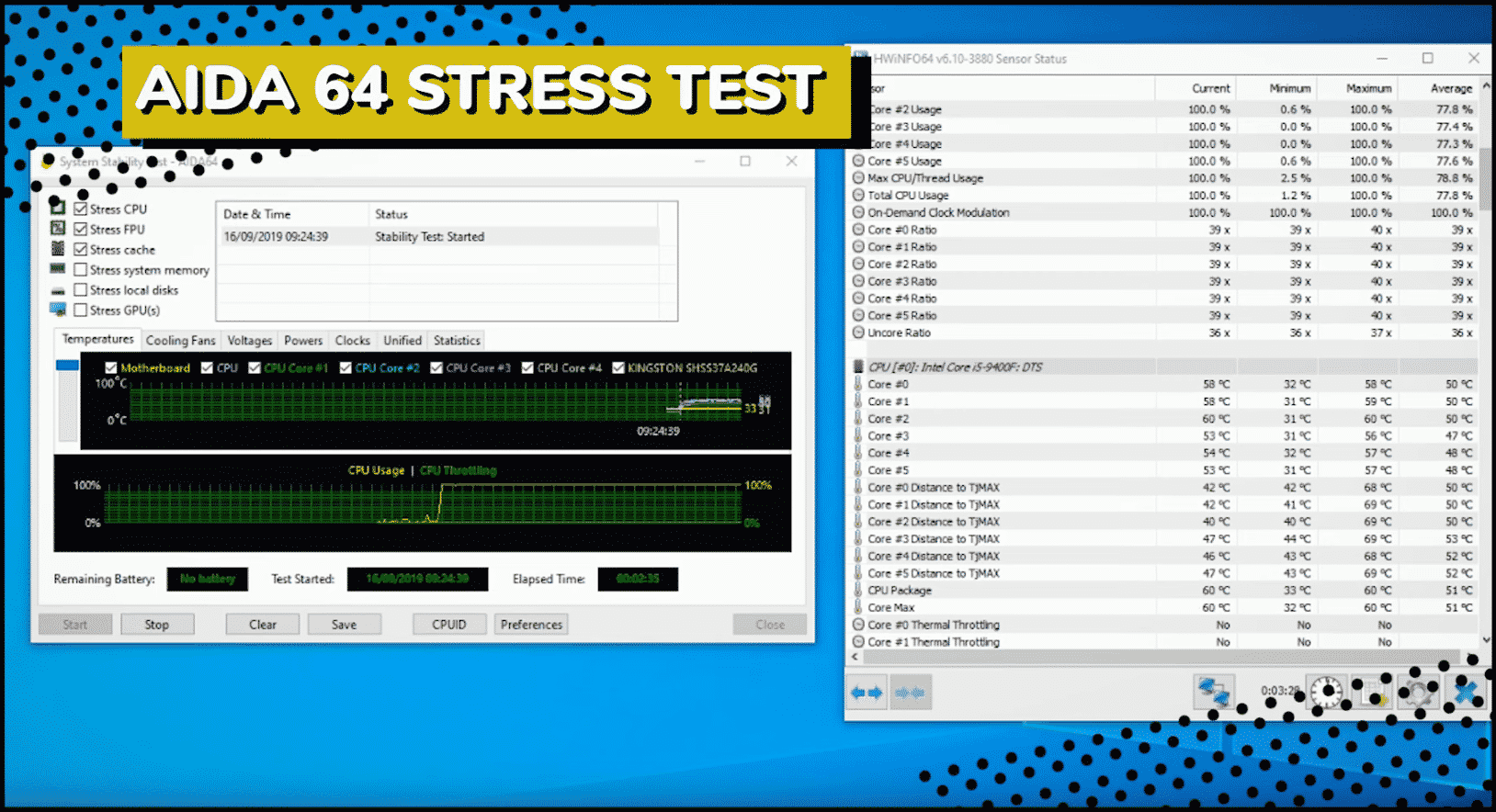This screenshot has width=1496, height=812.
Task: Click thermometer icon of Core #2 temperature row
Action: point(859,418)
